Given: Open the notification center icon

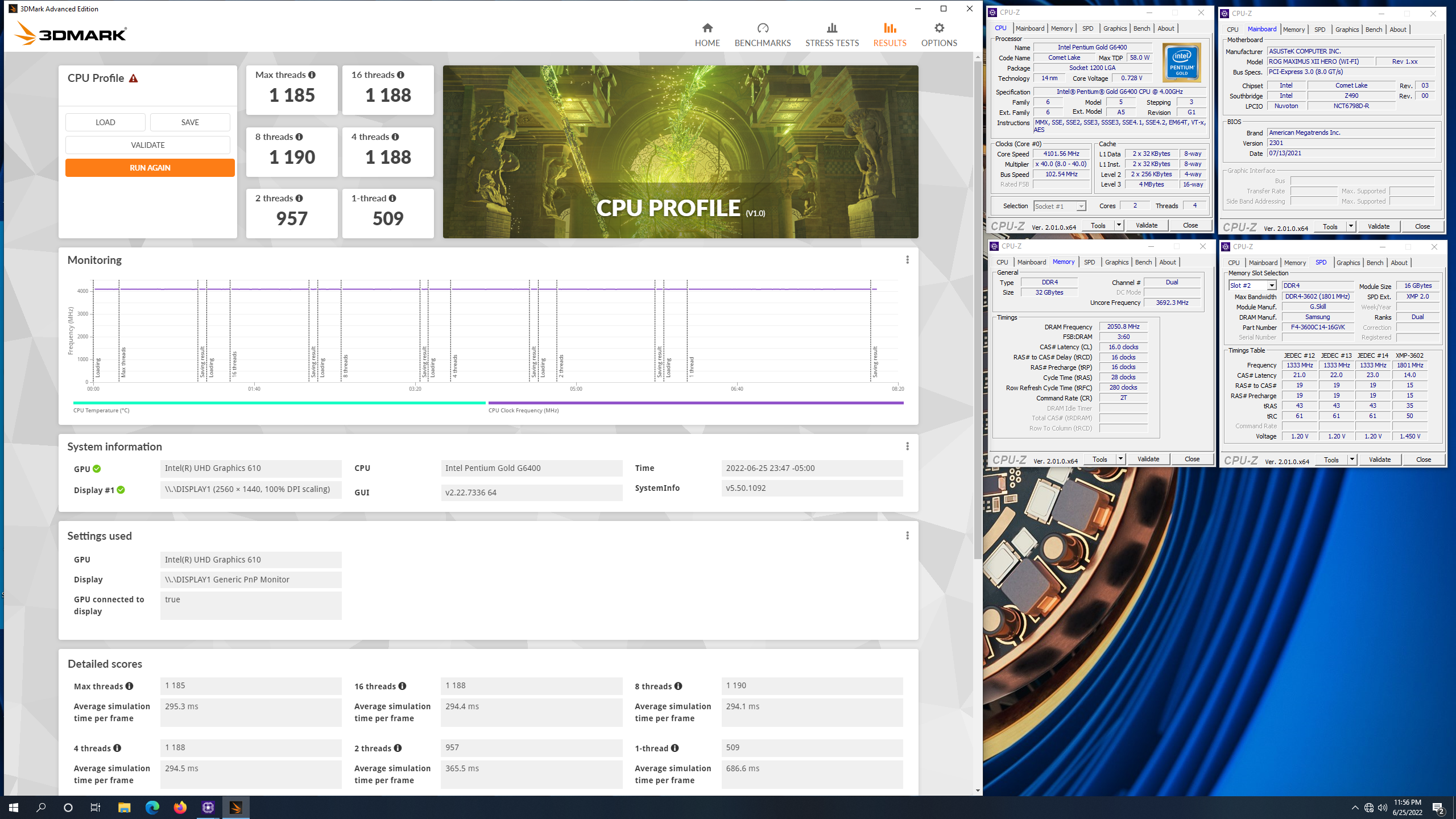Looking at the screenshot, I should point(1438,808).
